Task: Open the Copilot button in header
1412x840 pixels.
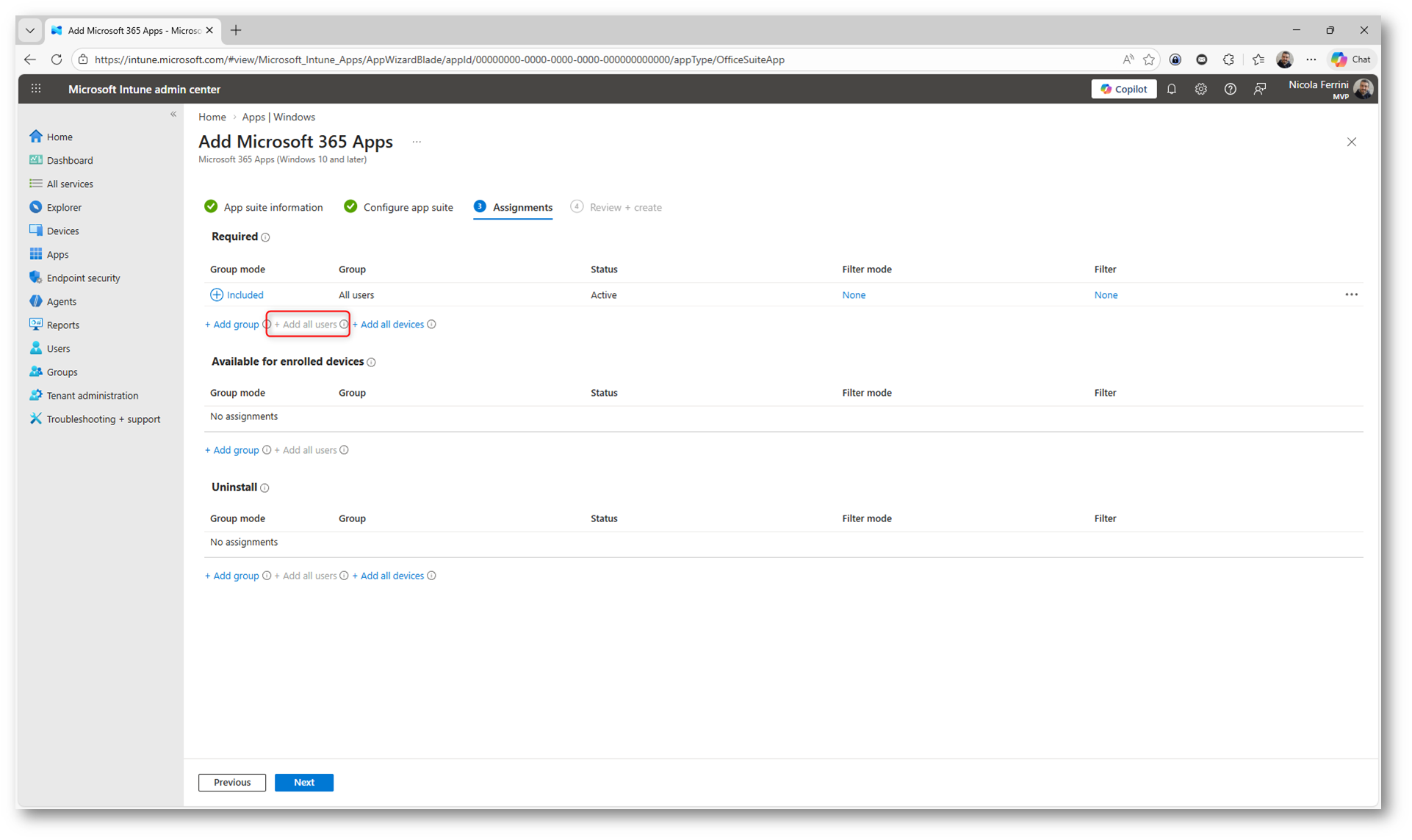Action: click(x=1123, y=89)
